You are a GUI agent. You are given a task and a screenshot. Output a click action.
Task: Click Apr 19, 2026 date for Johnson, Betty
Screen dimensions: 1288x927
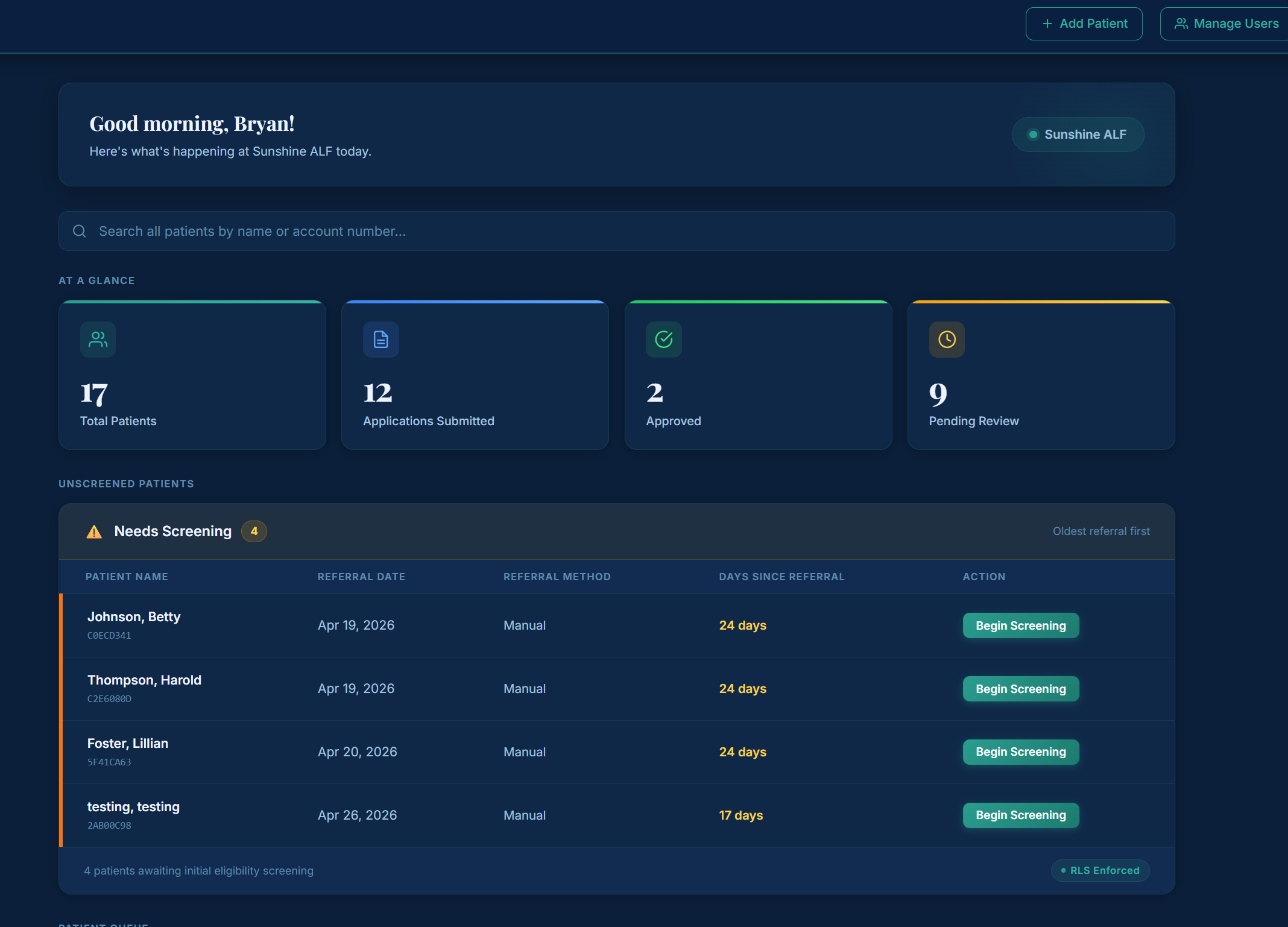click(x=356, y=625)
